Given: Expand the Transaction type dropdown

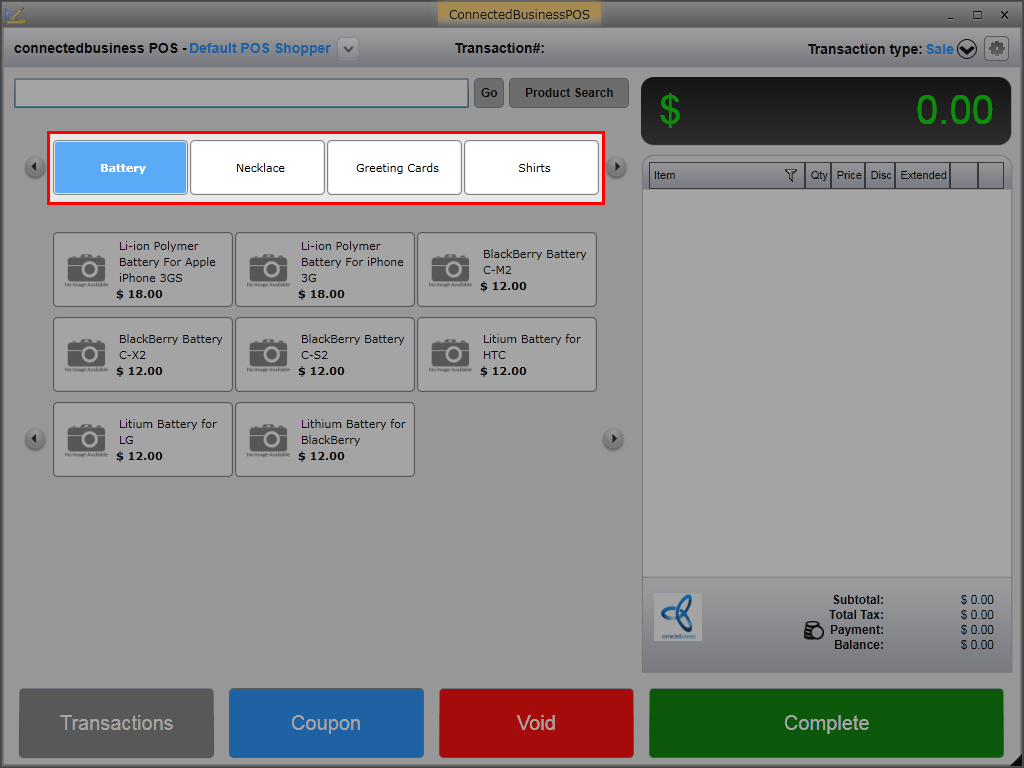Looking at the screenshot, I should (x=966, y=49).
